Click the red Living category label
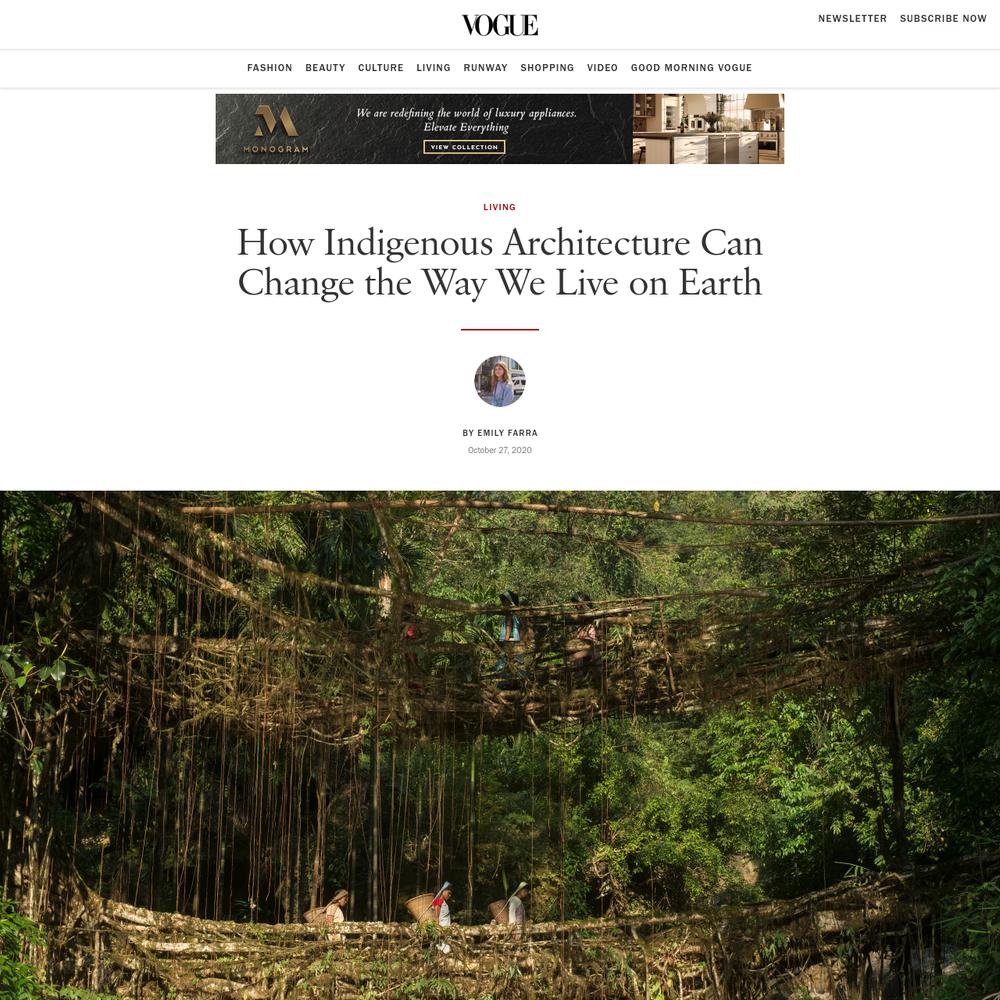Viewport: 1000px width, 1000px height. pyautogui.click(x=499, y=207)
